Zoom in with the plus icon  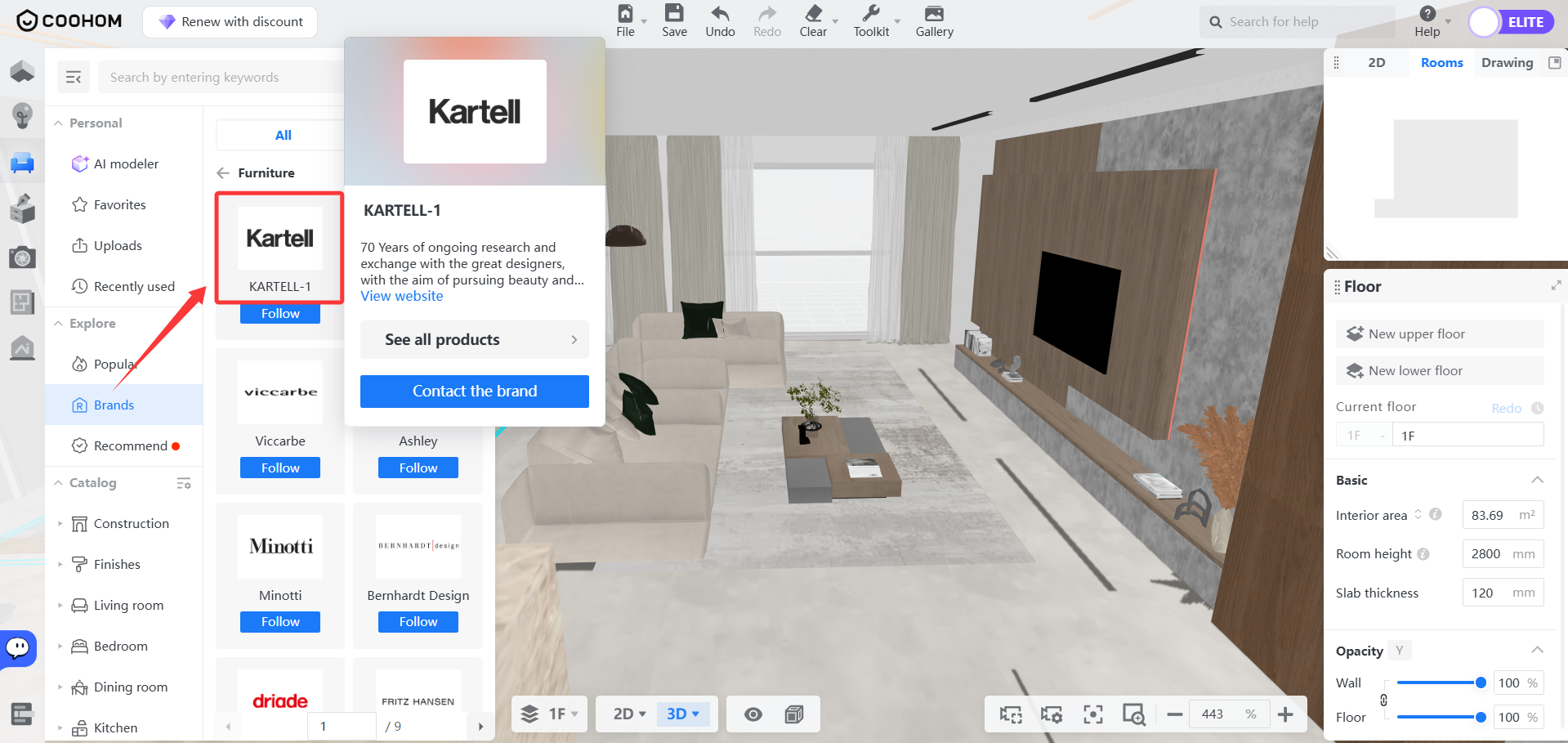[1285, 714]
